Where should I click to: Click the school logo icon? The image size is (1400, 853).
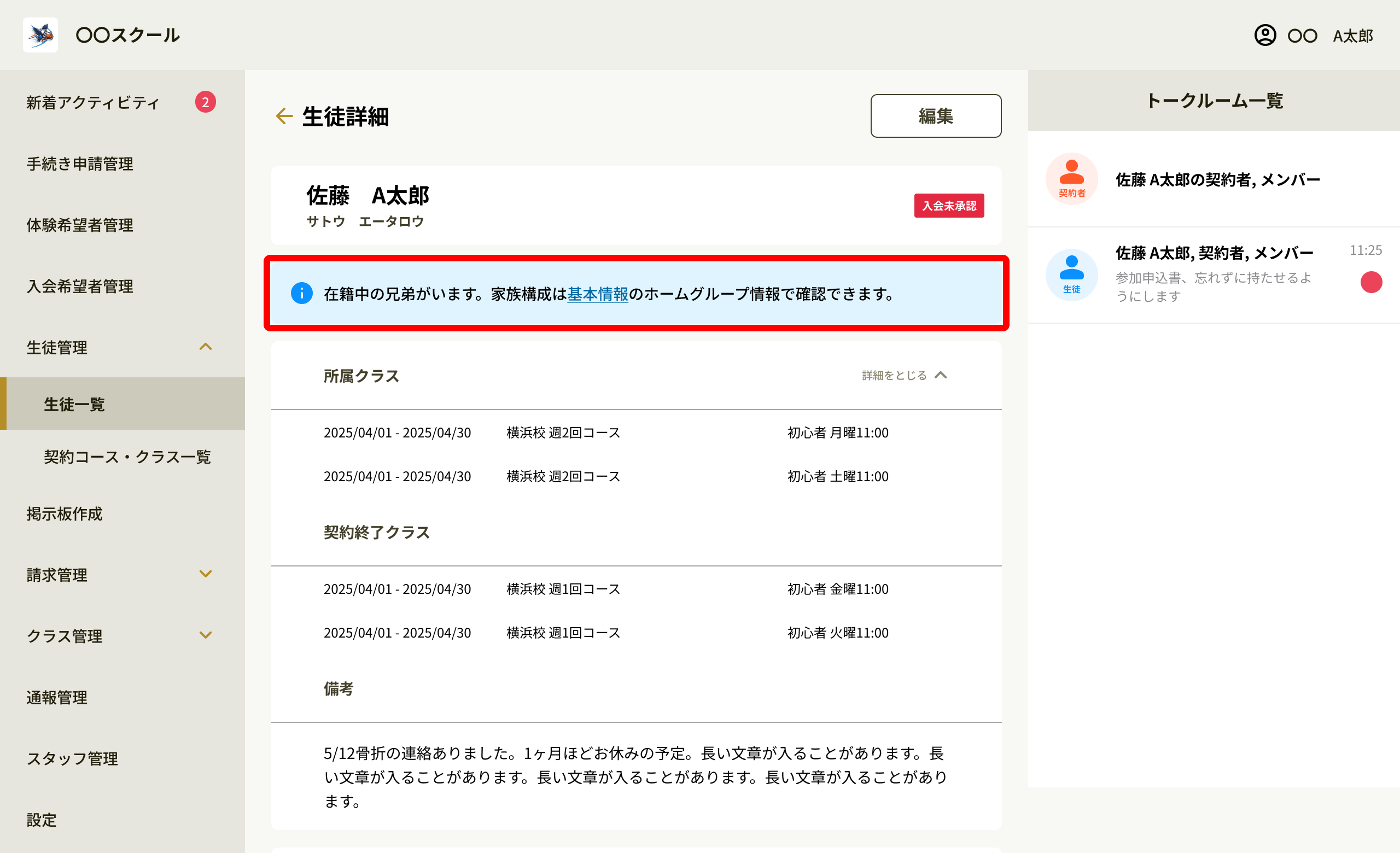coord(40,34)
